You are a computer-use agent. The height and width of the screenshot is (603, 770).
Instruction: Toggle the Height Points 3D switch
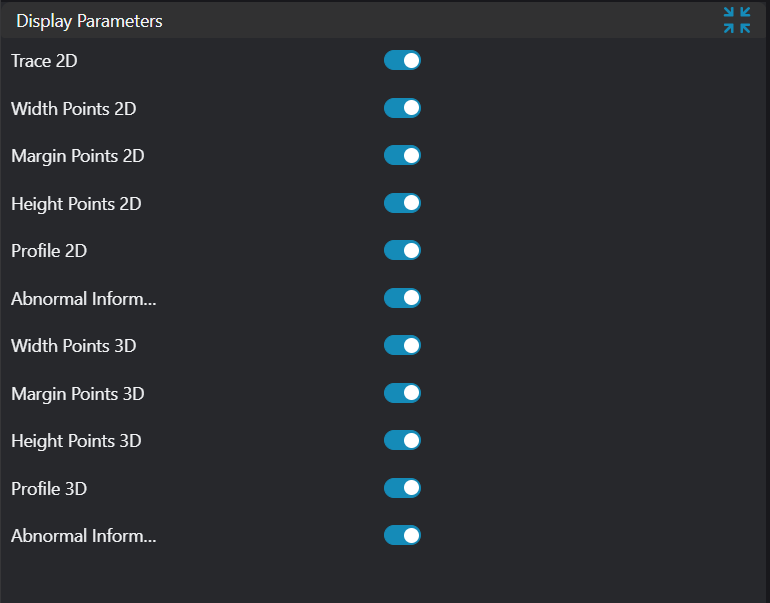[402, 441]
